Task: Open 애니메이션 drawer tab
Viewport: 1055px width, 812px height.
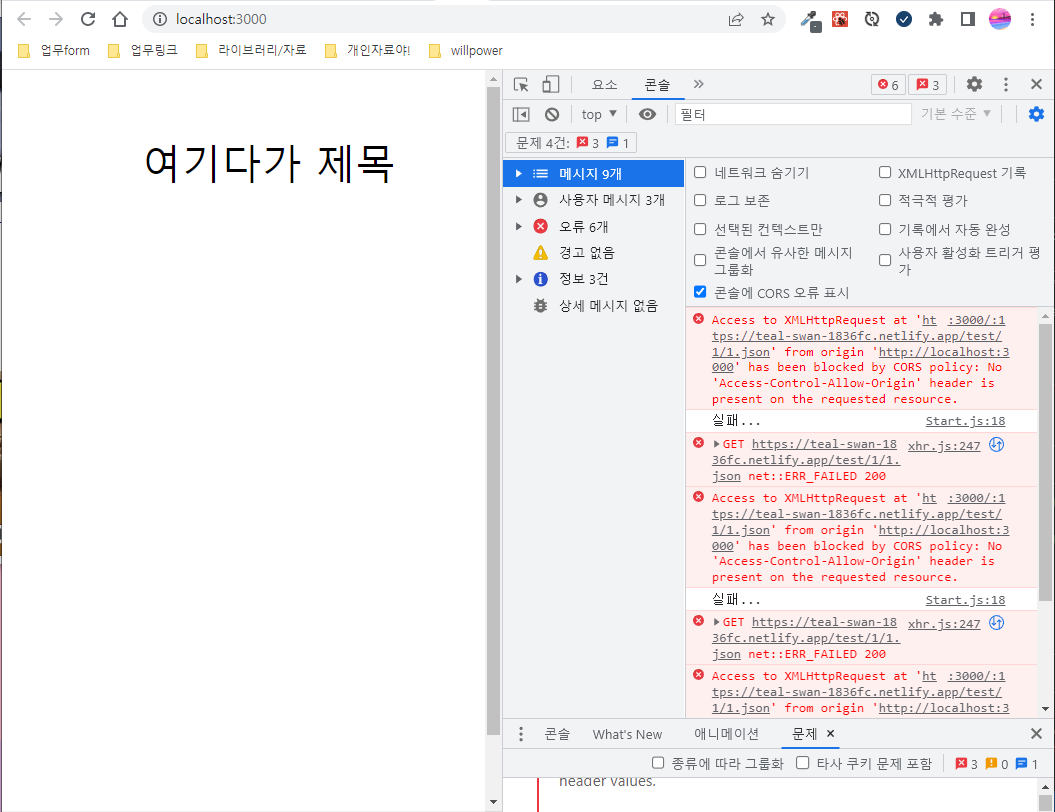Action: [726, 734]
